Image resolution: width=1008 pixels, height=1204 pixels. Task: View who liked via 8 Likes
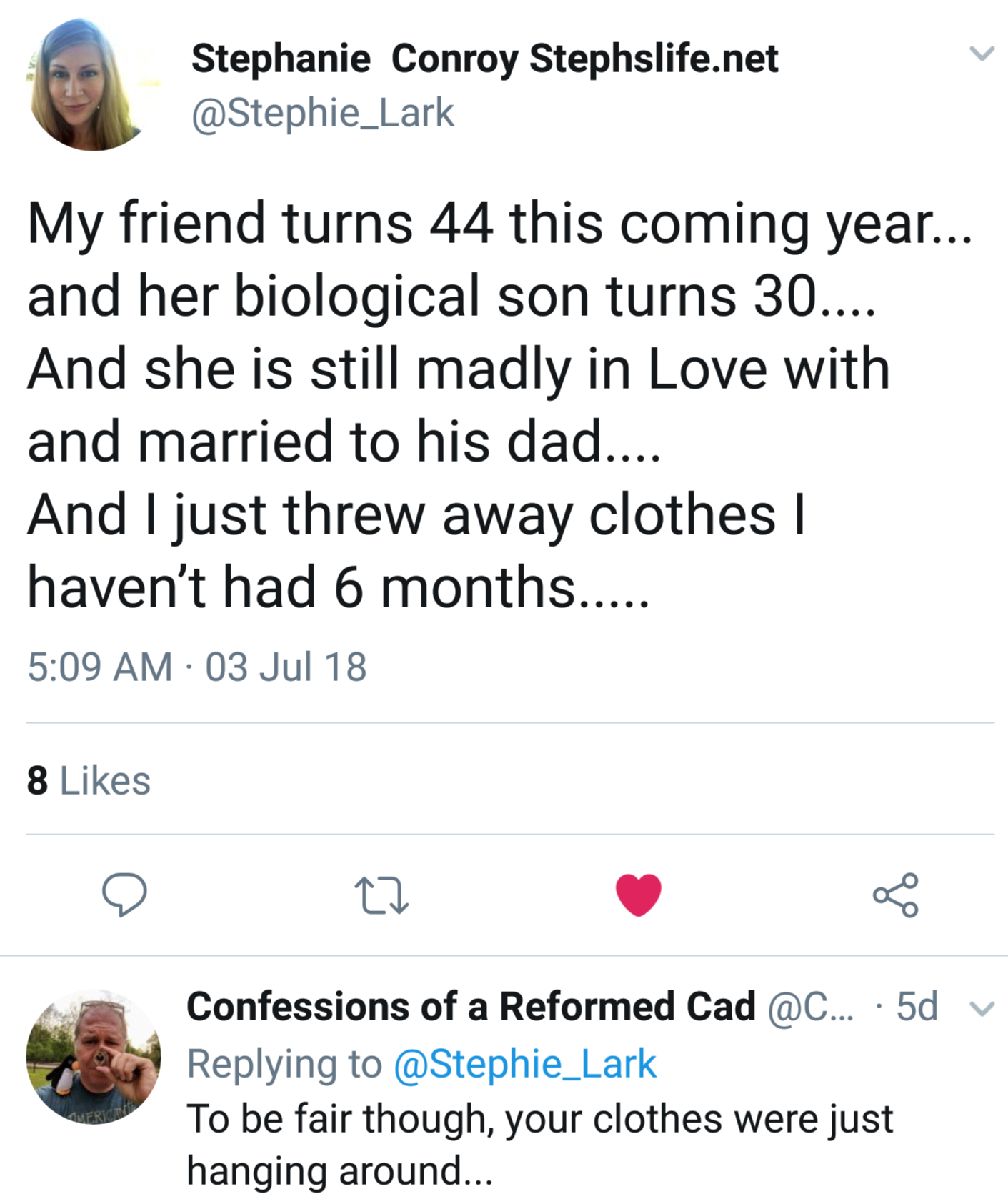(x=89, y=780)
